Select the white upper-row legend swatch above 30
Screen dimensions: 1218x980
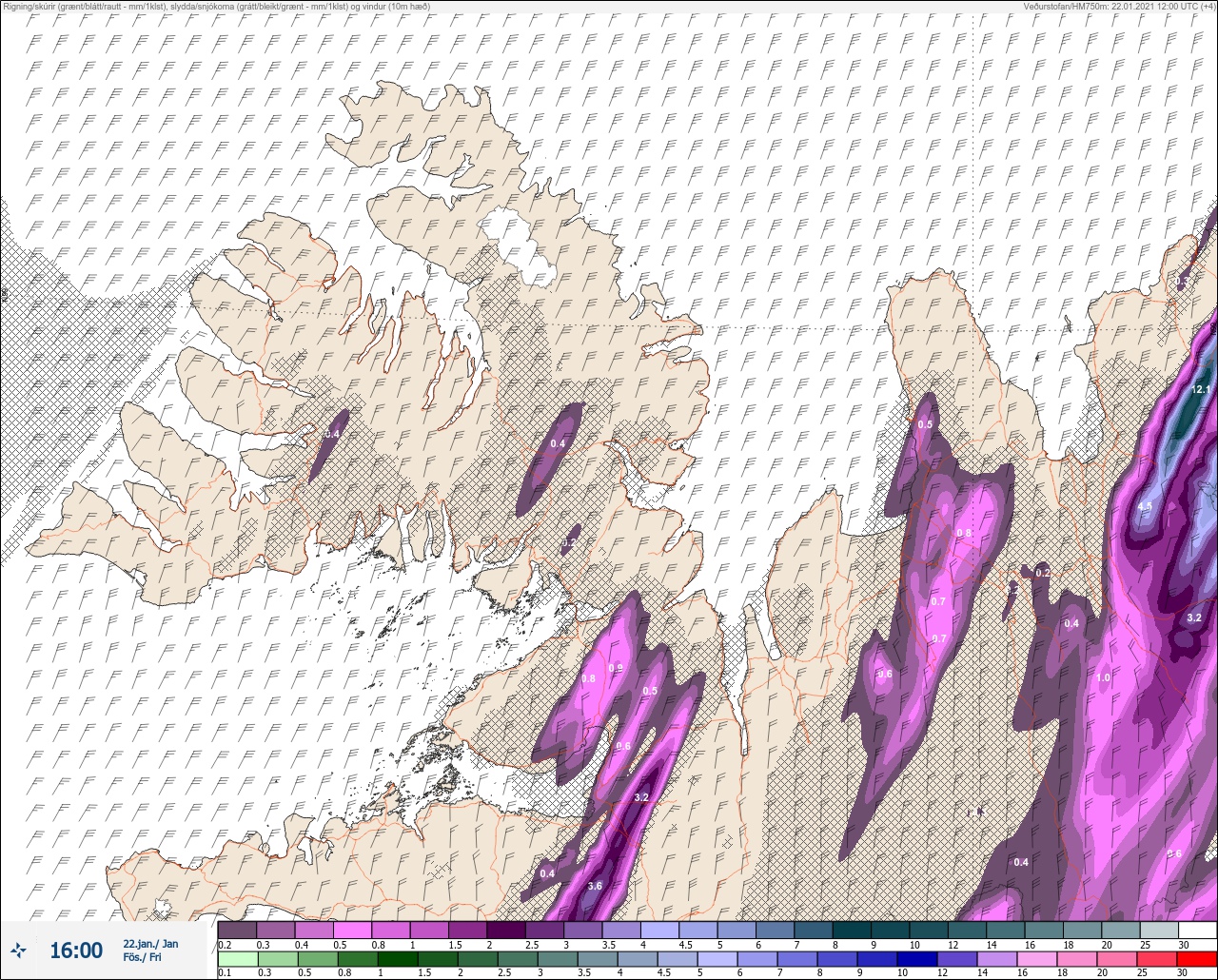[1197, 930]
